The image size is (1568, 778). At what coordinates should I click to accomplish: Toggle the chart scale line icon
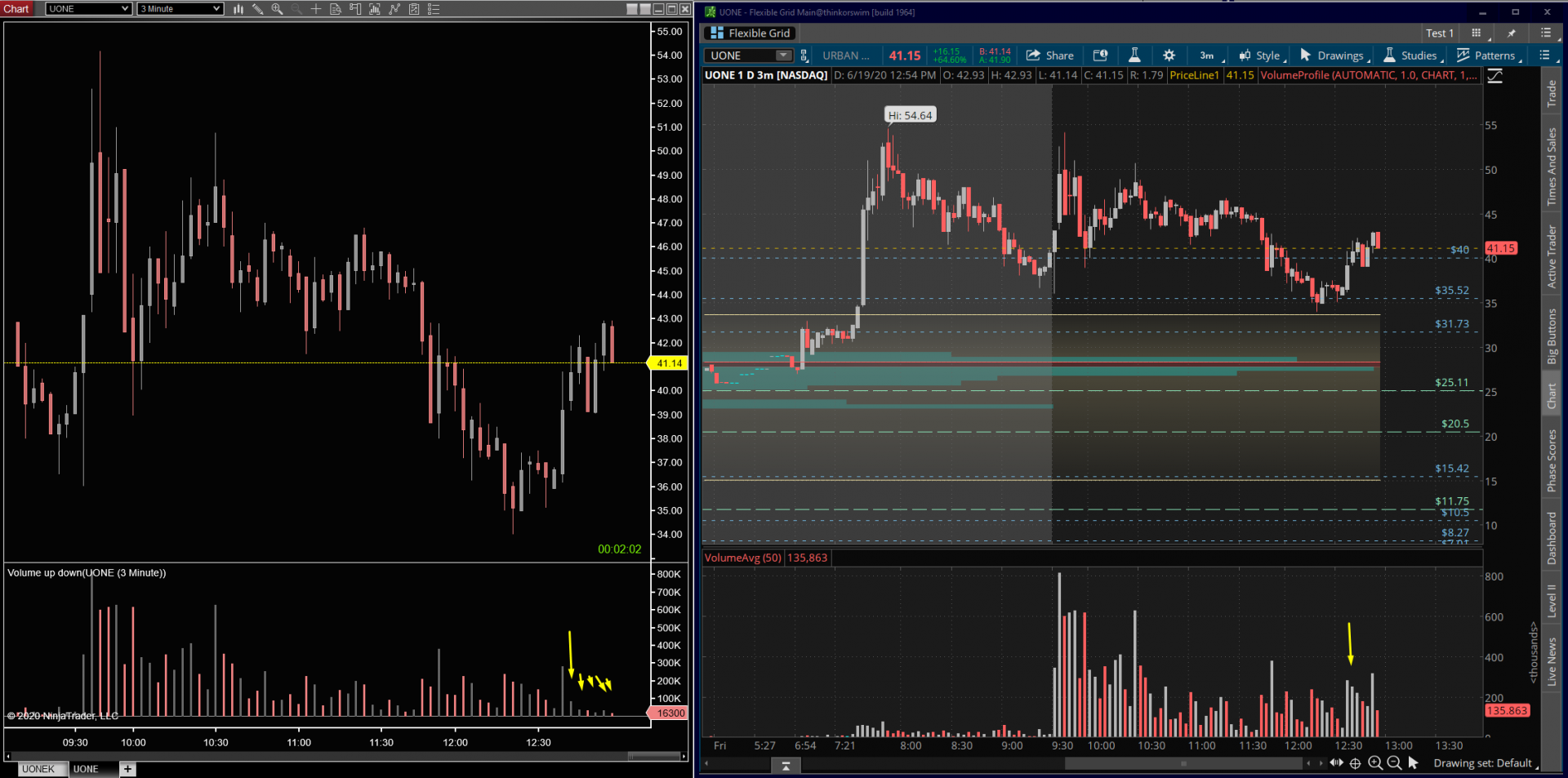coord(1495,75)
